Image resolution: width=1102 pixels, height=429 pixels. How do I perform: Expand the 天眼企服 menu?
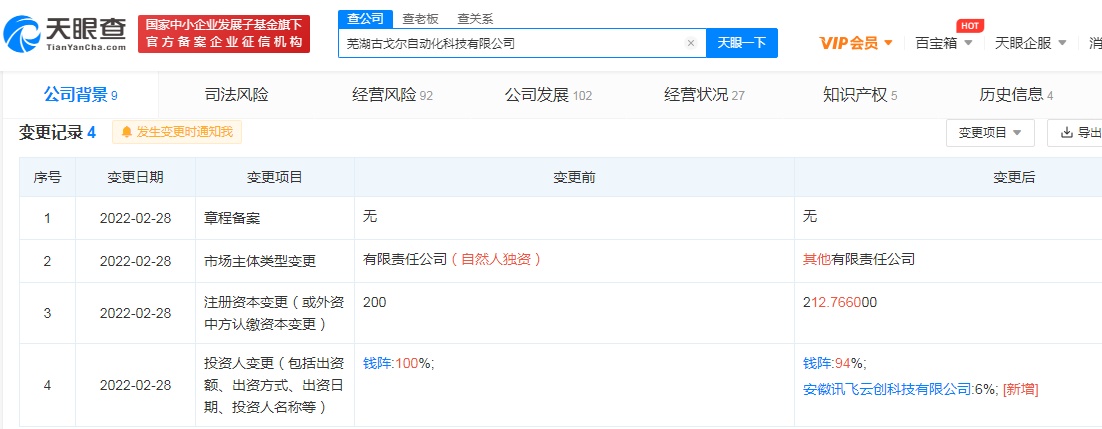pos(1030,43)
